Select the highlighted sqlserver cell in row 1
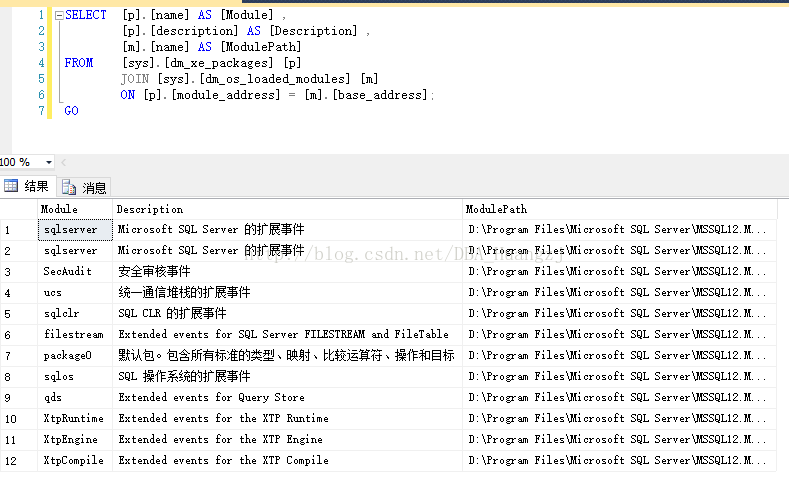Viewport: 789px width, 486px height. tap(75, 230)
